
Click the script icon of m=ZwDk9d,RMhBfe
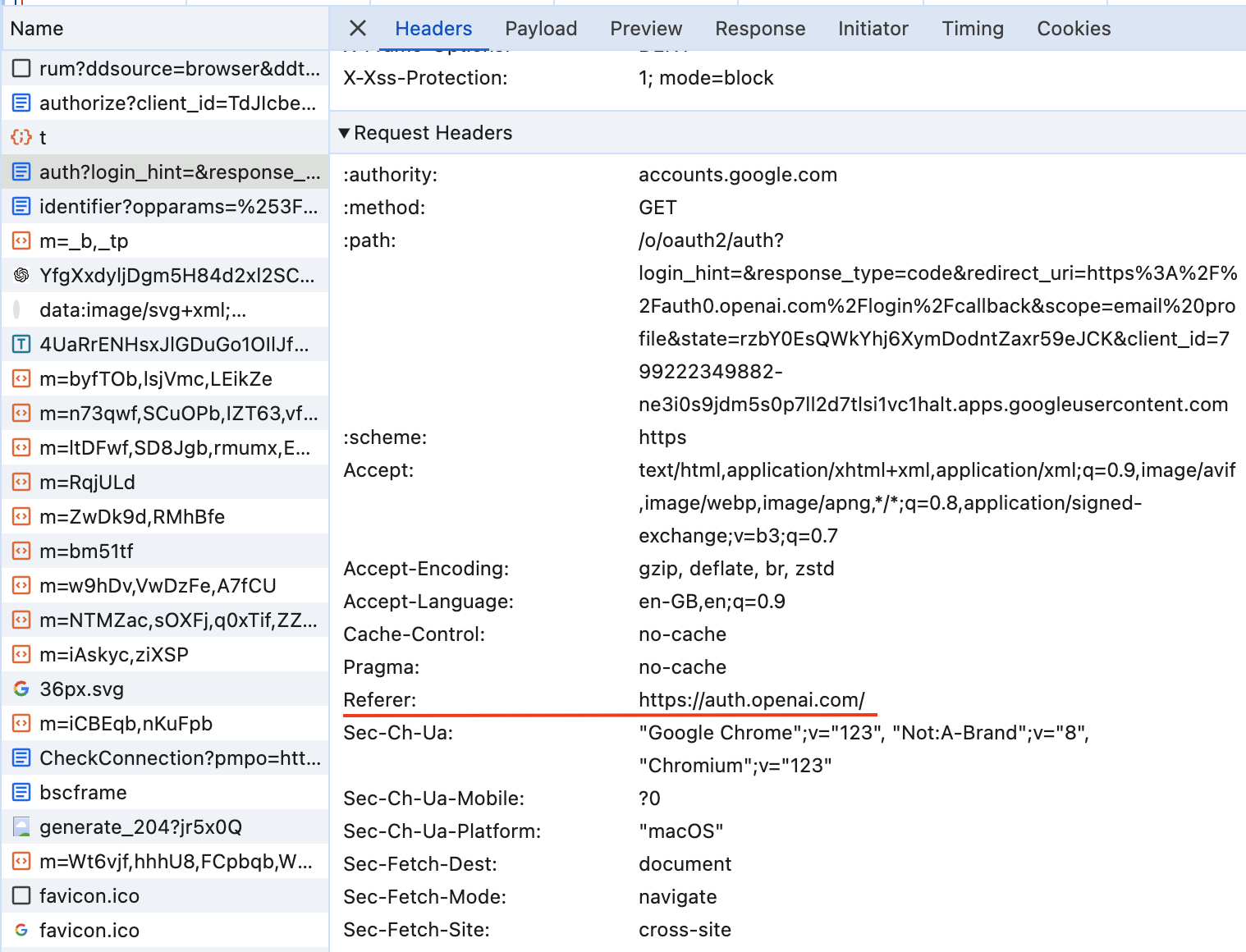pyautogui.click(x=21, y=517)
